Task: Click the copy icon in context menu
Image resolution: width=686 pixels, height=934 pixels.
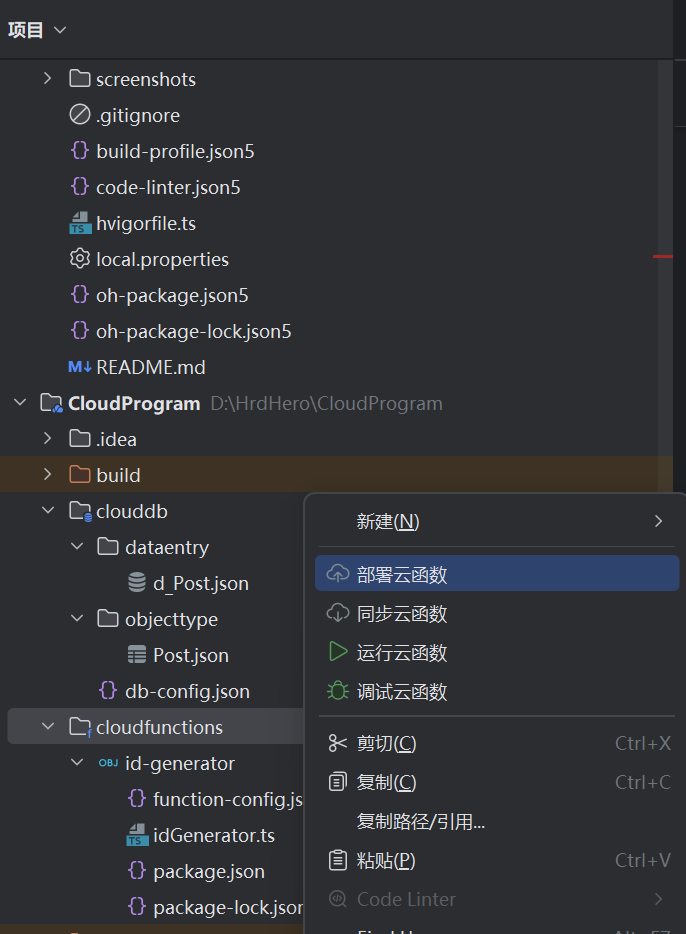Action: click(338, 782)
